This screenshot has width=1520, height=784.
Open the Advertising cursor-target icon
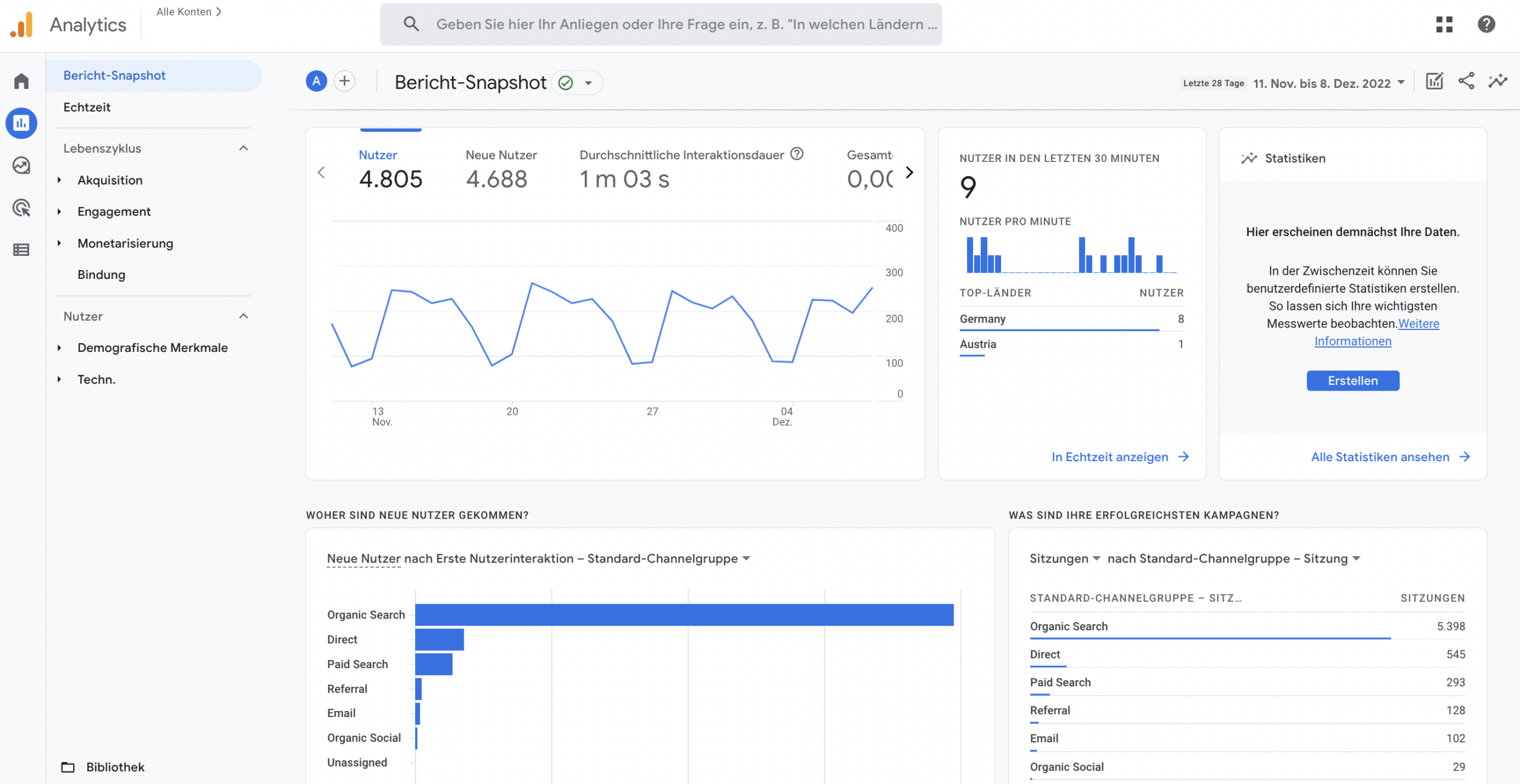click(x=21, y=208)
